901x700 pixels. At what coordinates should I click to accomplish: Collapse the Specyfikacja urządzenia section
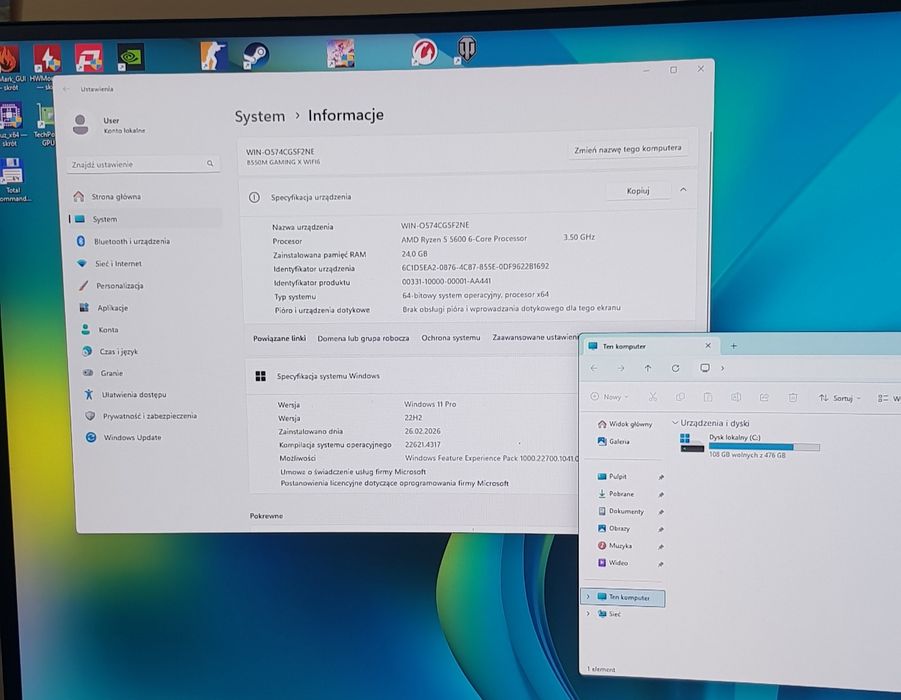click(x=683, y=189)
